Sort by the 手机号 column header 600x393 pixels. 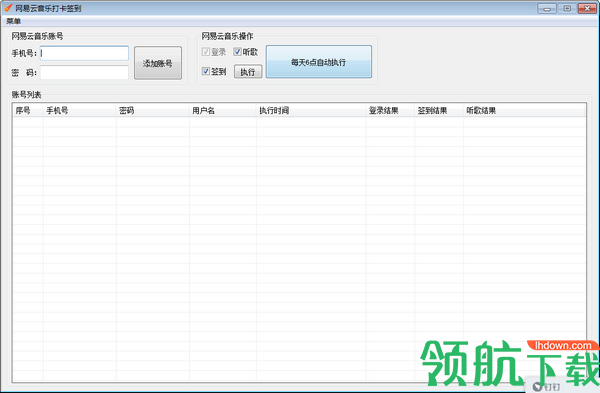point(80,111)
